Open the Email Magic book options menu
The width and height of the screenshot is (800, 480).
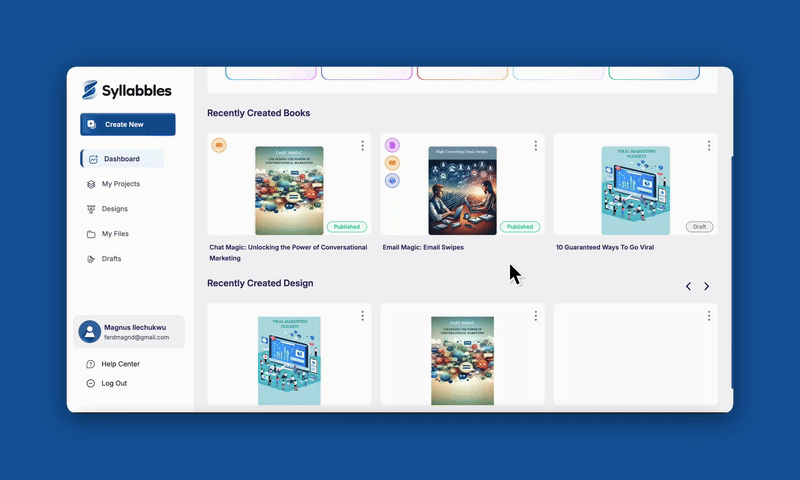(x=535, y=146)
